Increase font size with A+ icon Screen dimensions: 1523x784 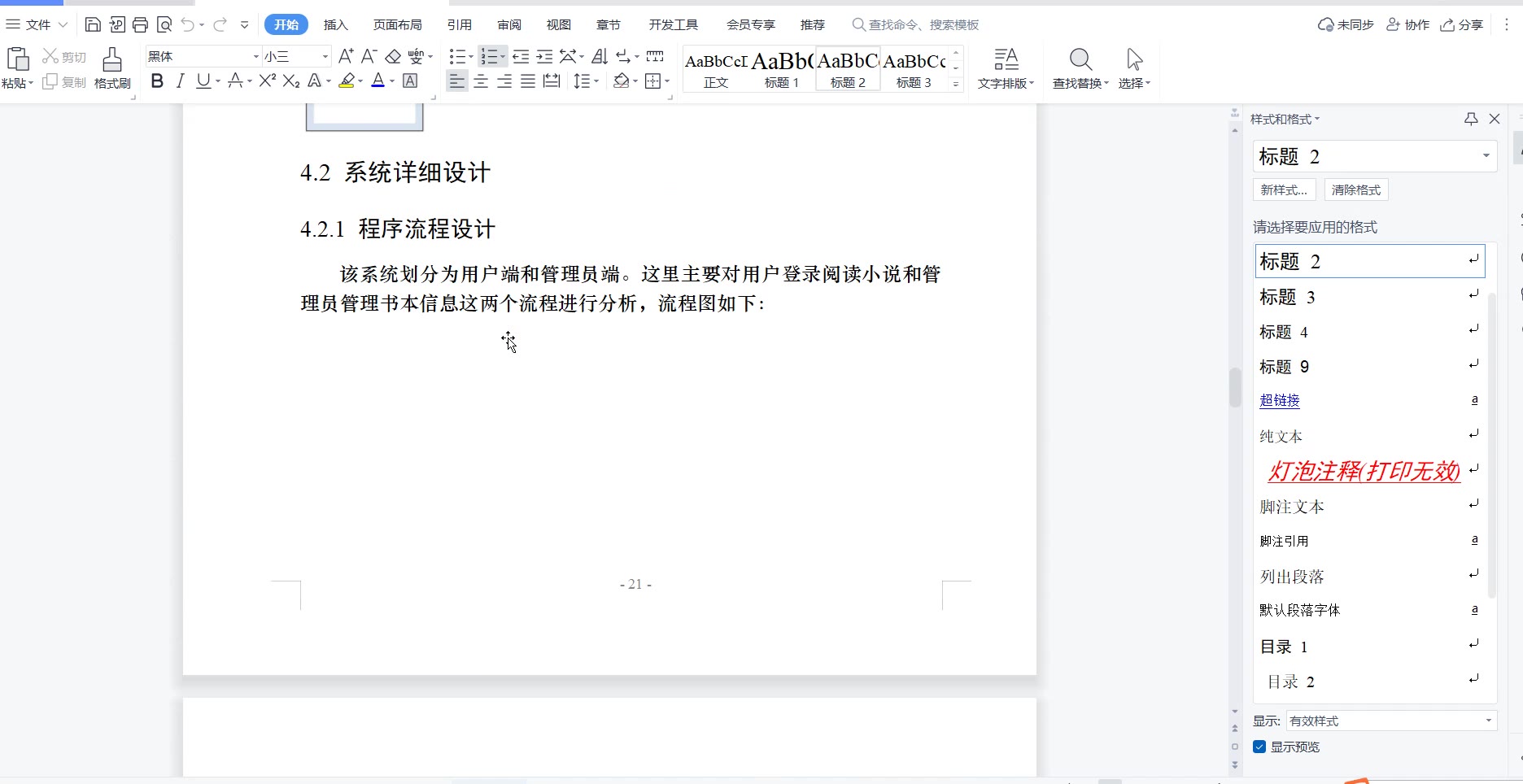coord(346,56)
